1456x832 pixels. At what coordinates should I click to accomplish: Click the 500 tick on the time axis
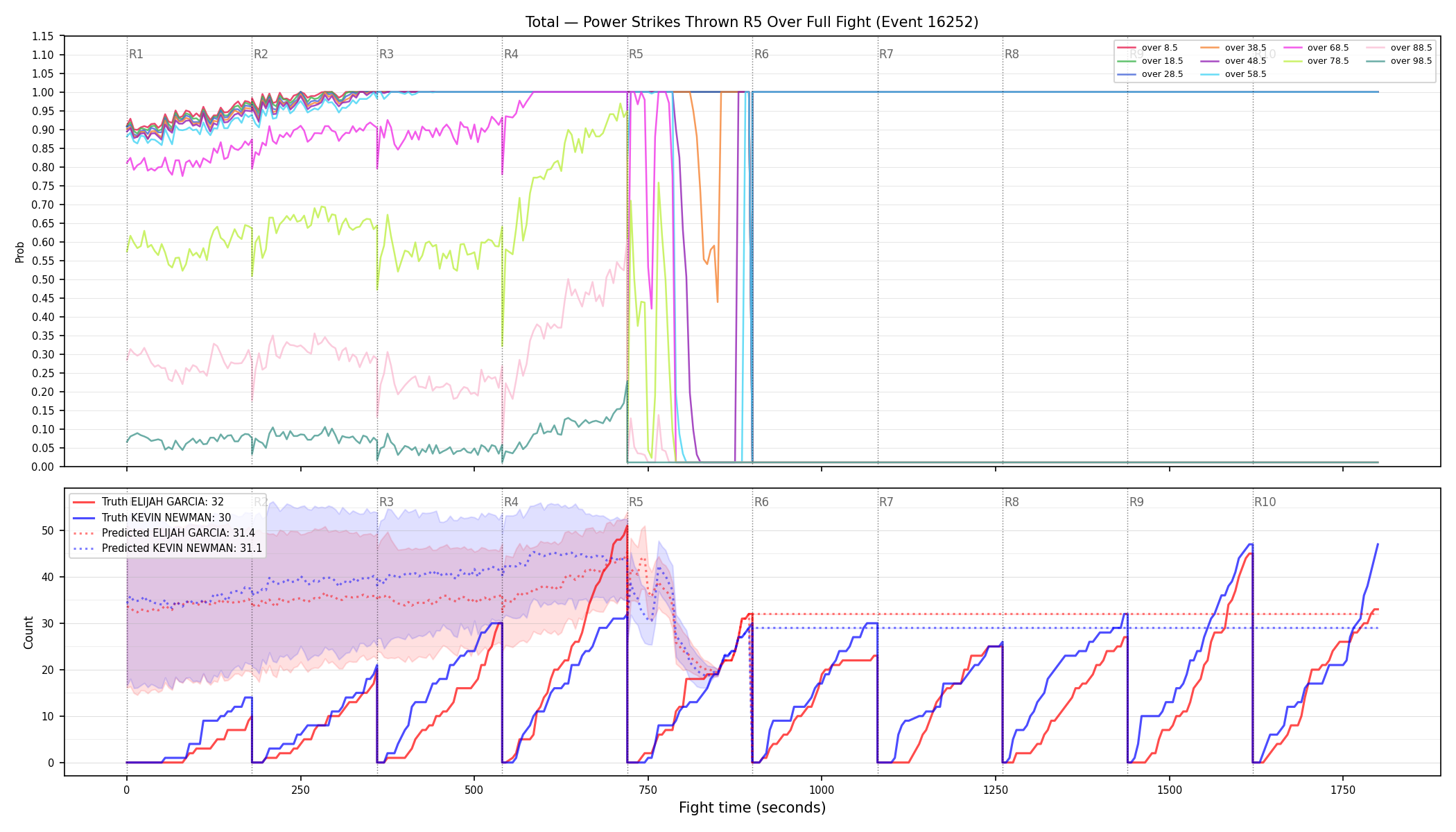click(474, 790)
